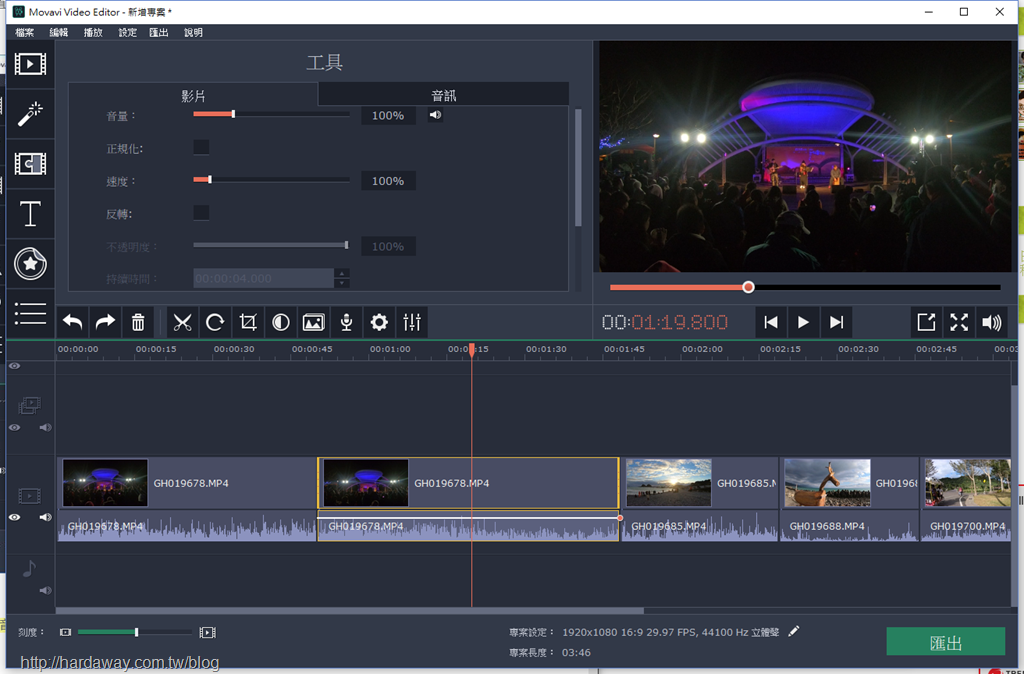This screenshot has height=674, width=1024.
Task: Click the 速度 100% value field
Action: (x=388, y=181)
